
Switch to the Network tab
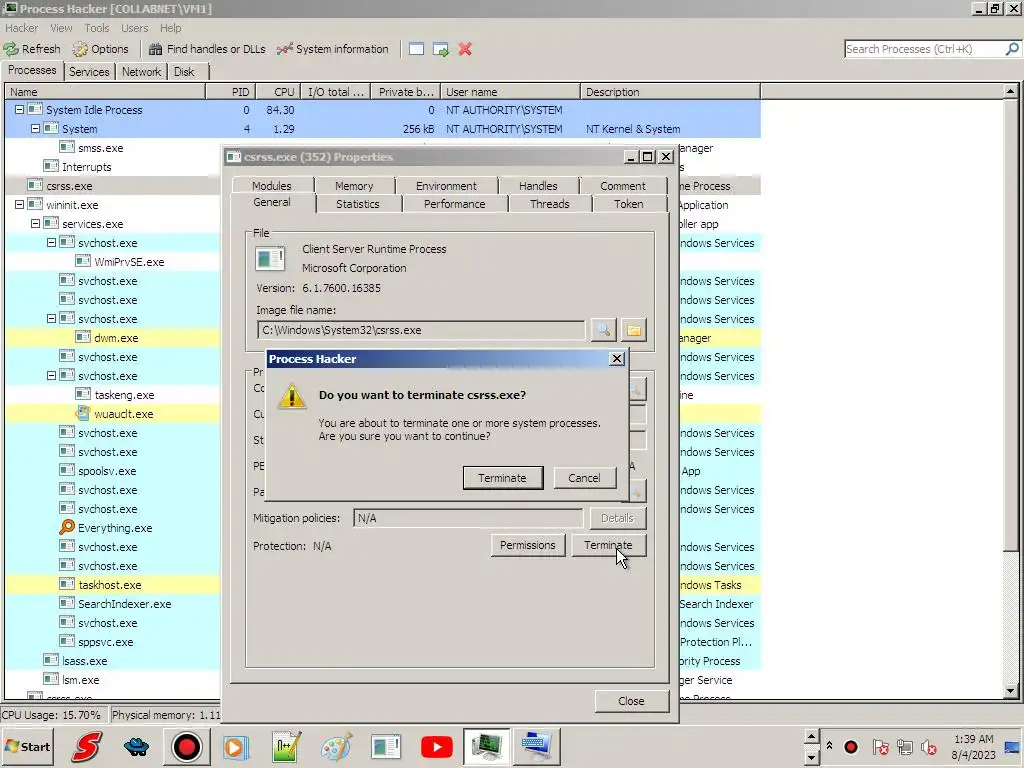pyautogui.click(x=142, y=72)
